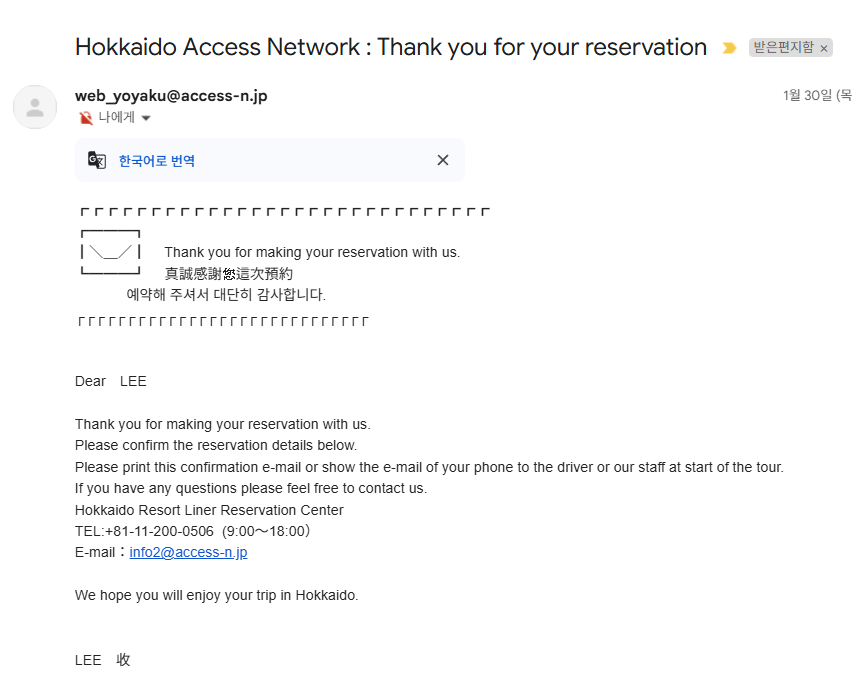Translate the message via 한국어로 번역
This screenshot has width=852, height=681.
point(156,161)
